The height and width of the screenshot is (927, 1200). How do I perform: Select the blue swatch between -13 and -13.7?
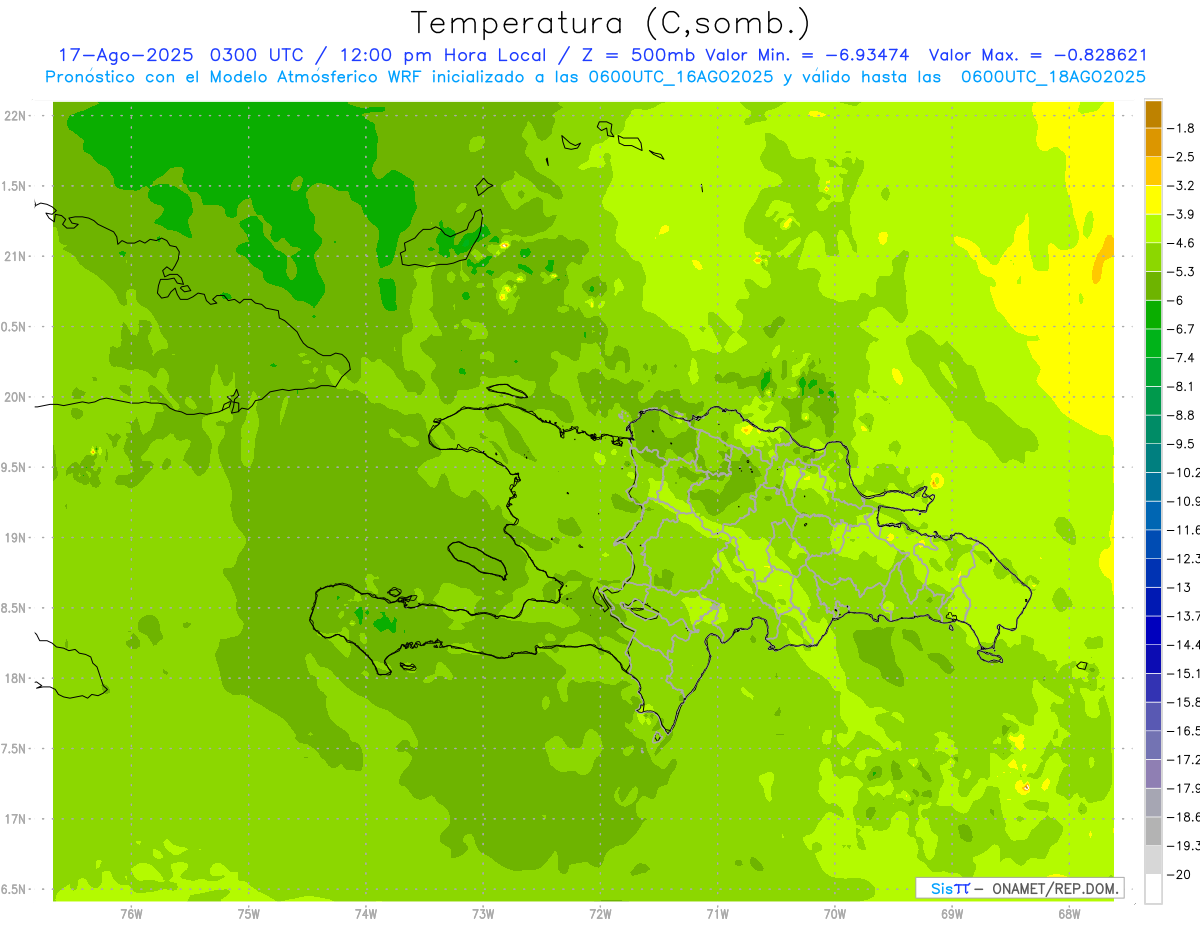(1154, 601)
